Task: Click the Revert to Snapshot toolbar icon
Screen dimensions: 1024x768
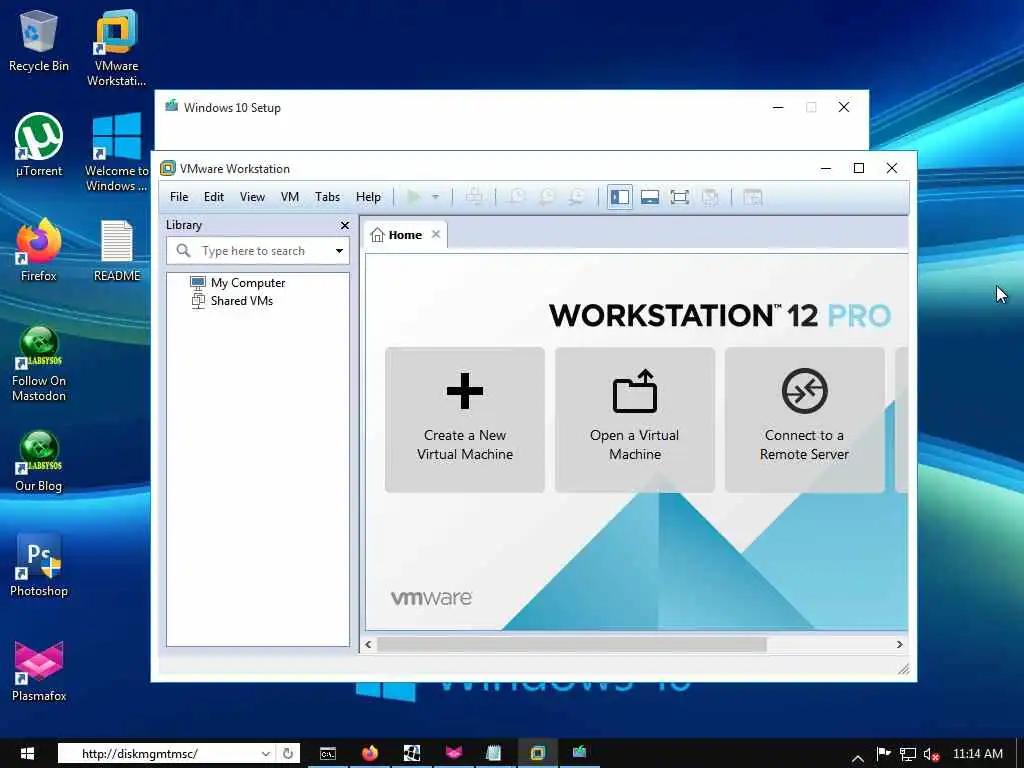Action: (547, 197)
